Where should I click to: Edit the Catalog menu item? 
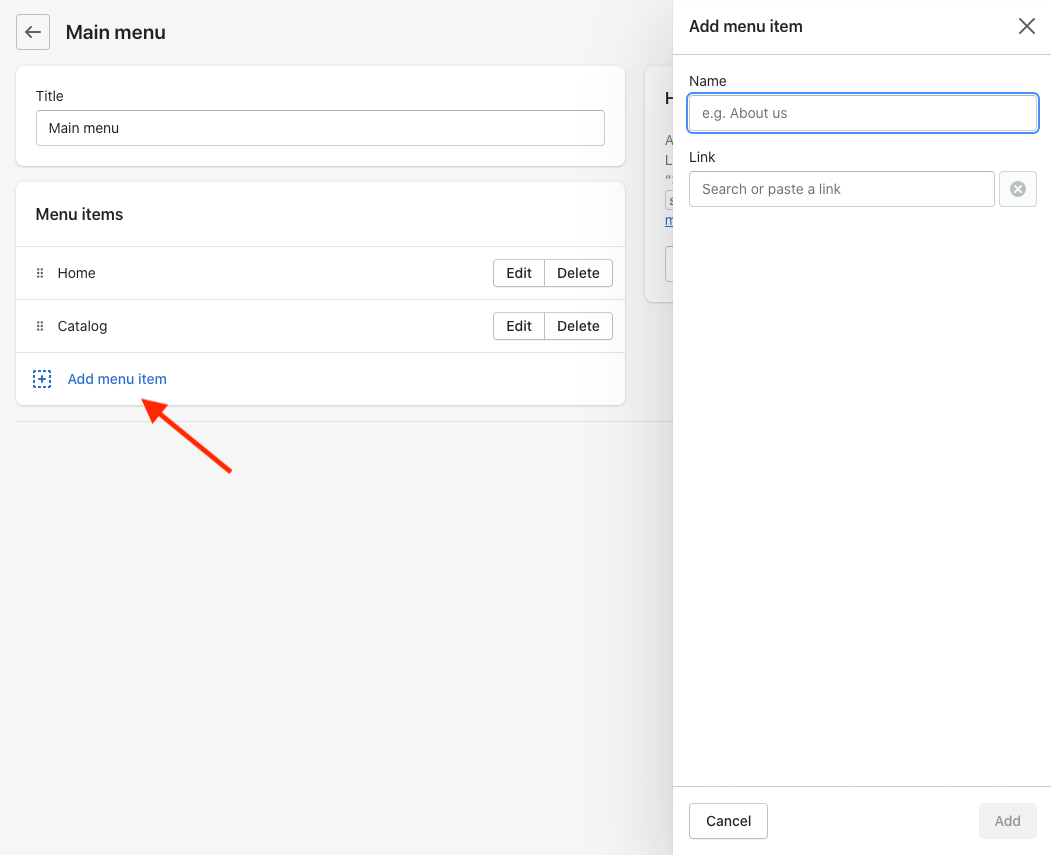click(518, 326)
